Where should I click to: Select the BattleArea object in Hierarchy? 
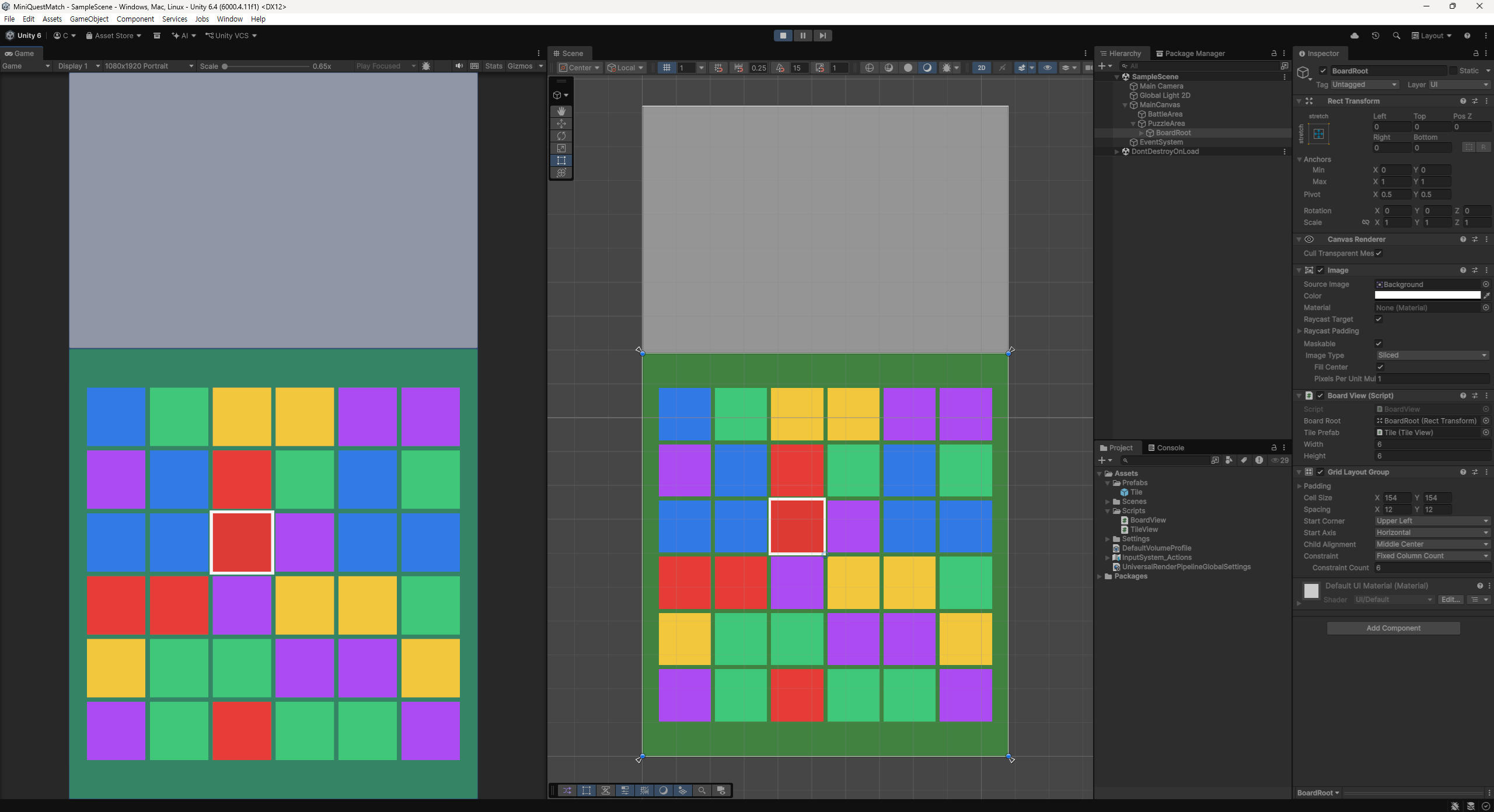pos(1164,114)
